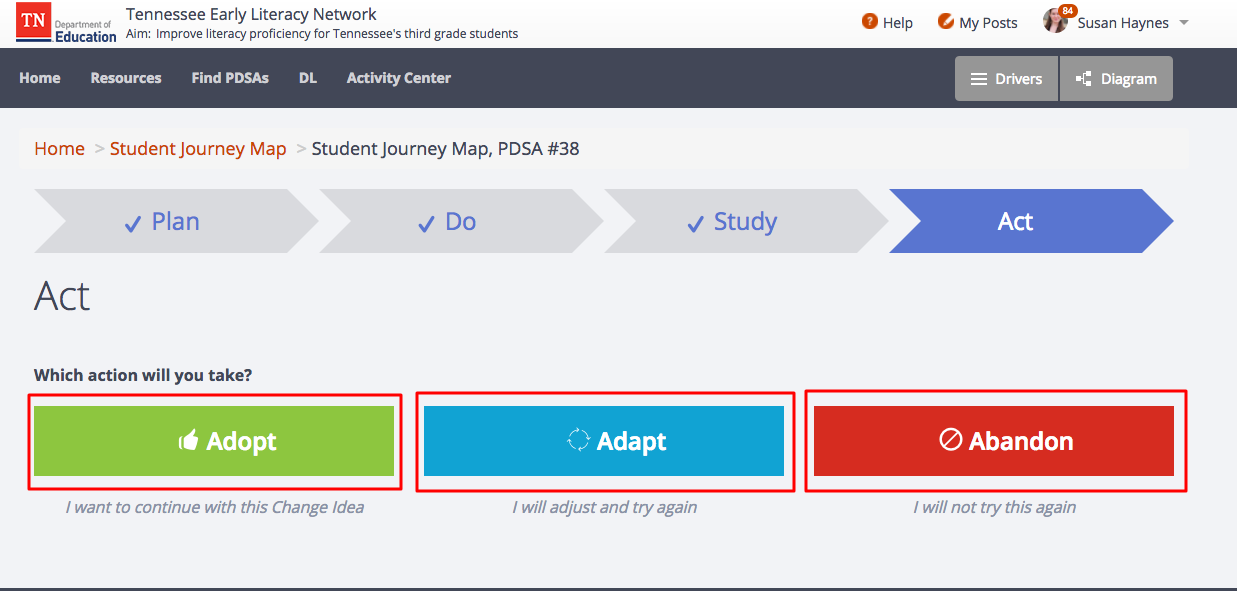
Task: Click Susan Haynes's profile avatar
Action: [x=1056, y=20]
